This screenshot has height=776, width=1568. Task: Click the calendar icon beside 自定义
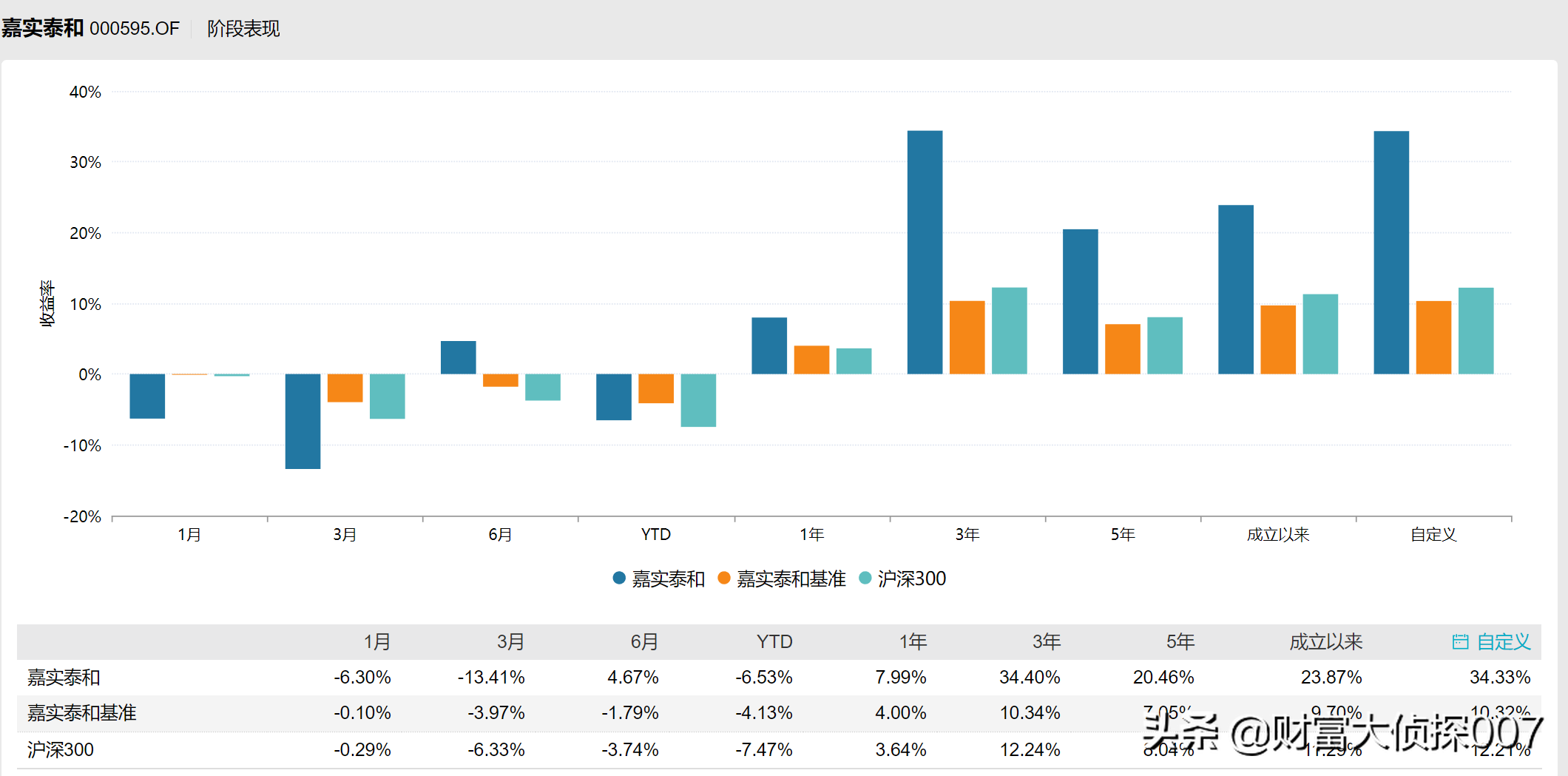[1460, 641]
